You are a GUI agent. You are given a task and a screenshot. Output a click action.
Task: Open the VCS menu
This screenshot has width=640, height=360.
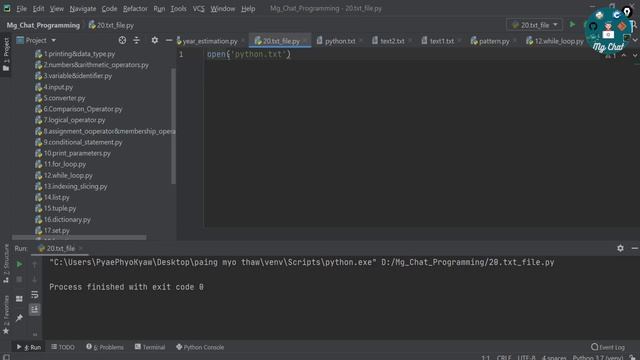(x=198, y=9)
